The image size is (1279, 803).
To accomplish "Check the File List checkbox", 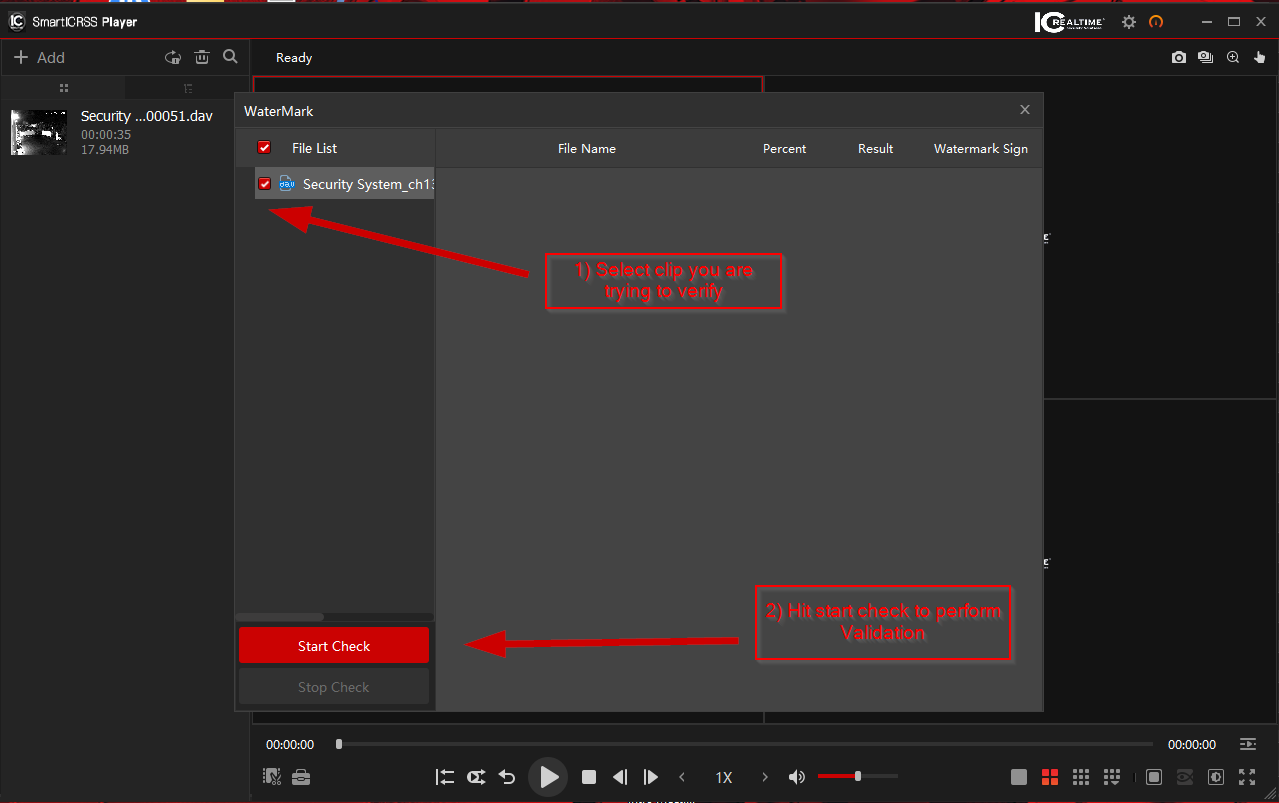I will pos(263,147).
